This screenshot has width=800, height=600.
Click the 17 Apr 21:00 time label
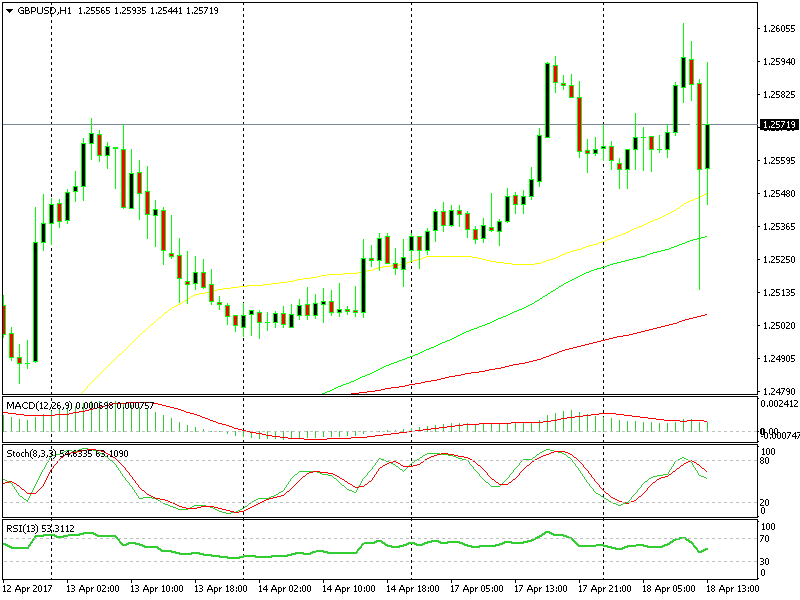(605, 589)
